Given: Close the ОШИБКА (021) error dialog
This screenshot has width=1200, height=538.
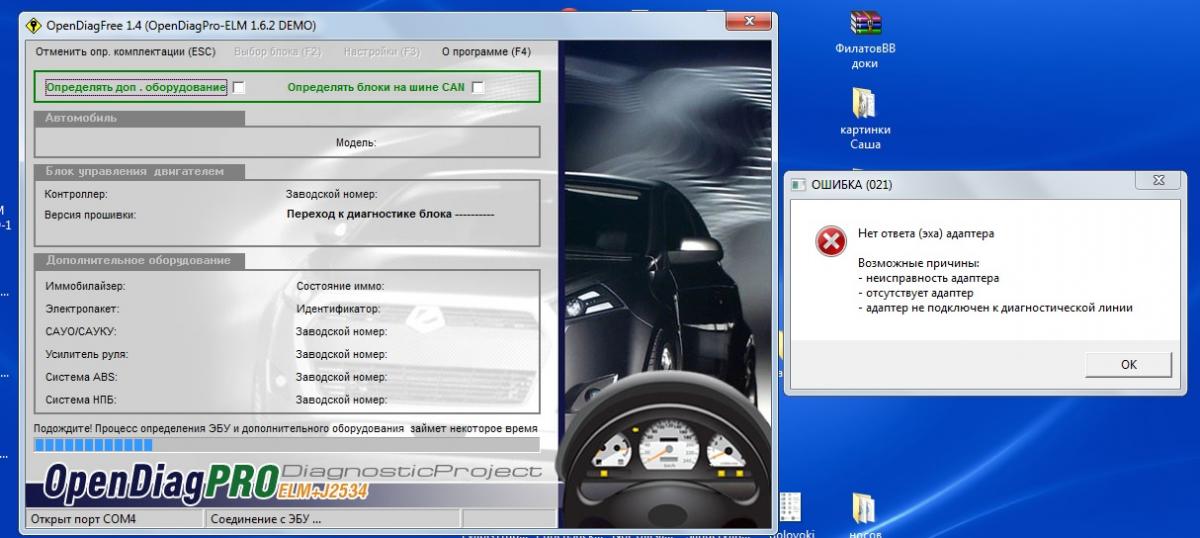Looking at the screenshot, I should pyautogui.click(x=1158, y=181).
